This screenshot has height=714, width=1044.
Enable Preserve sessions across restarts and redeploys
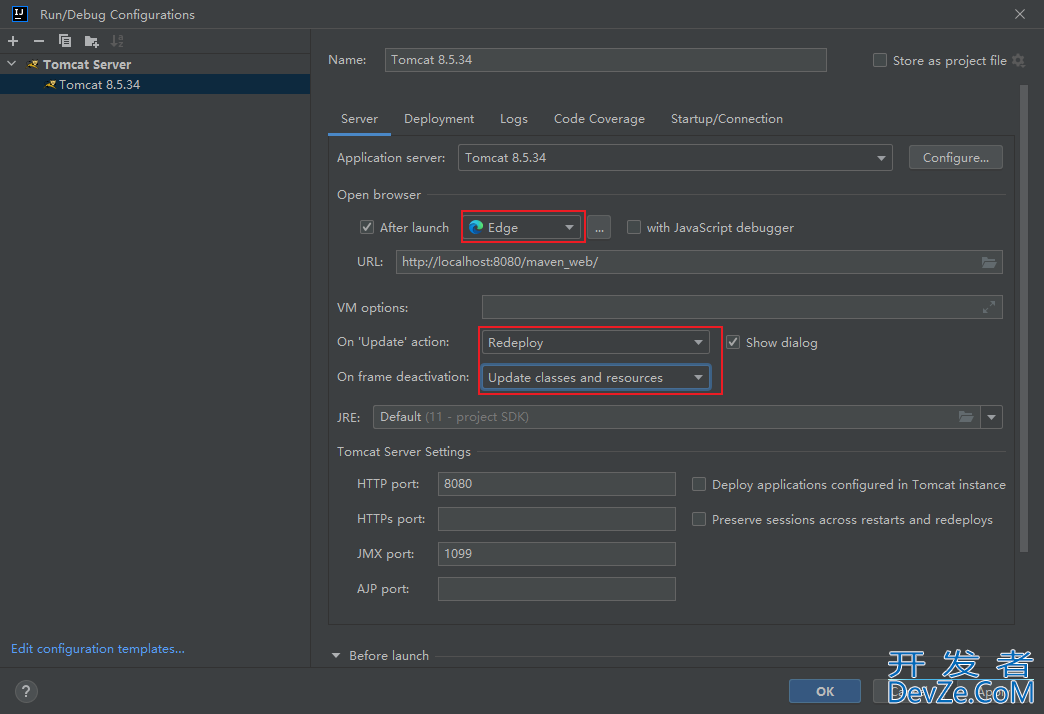[x=699, y=519]
